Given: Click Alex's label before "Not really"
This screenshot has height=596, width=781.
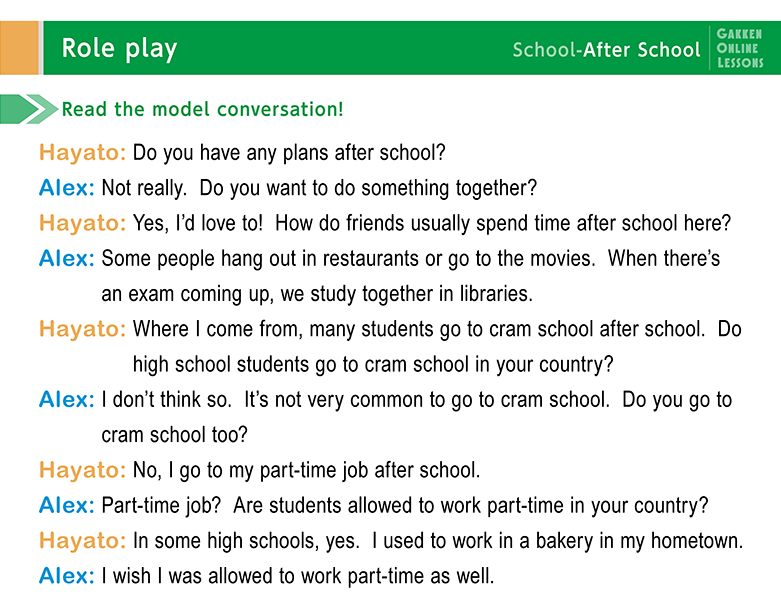Looking at the screenshot, I should click(66, 188).
